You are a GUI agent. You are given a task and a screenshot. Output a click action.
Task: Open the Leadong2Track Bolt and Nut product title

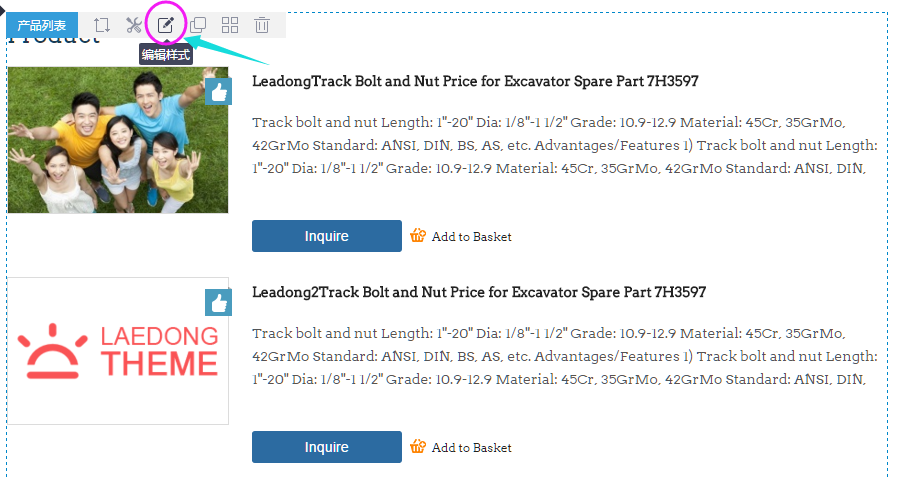[x=478, y=292]
